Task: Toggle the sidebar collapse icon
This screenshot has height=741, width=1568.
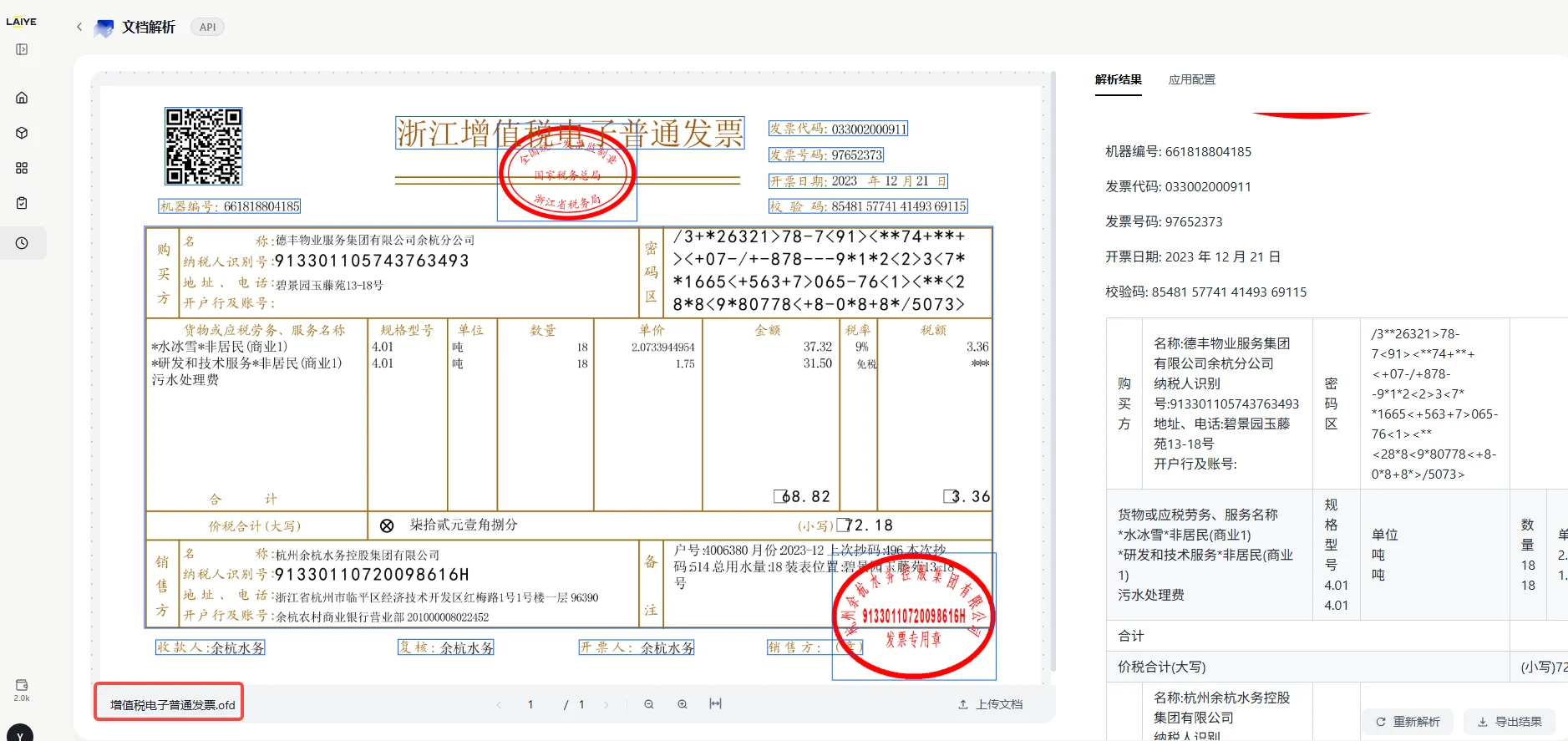Action: tap(22, 49)
